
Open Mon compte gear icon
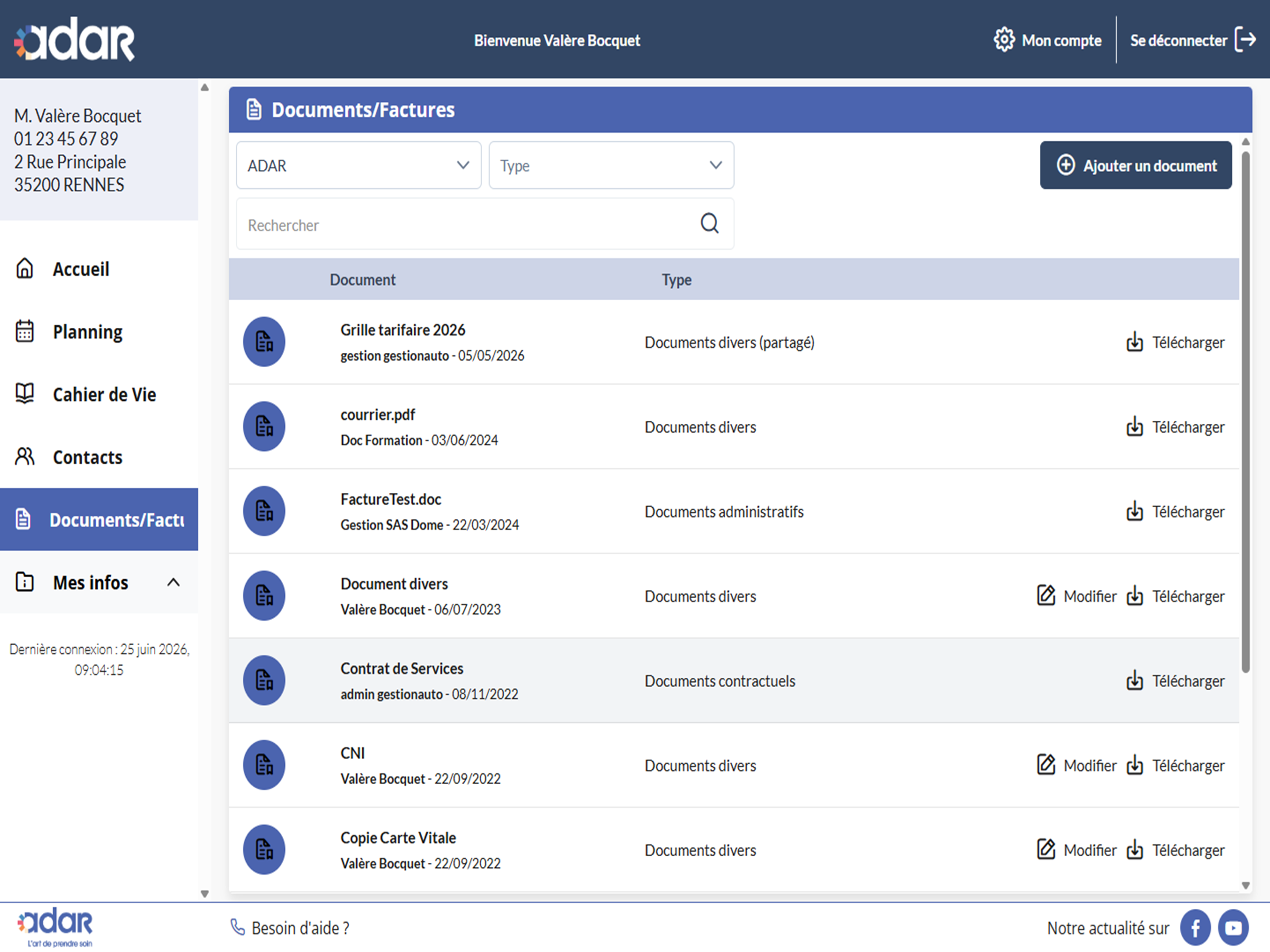tap(1004, 40)
